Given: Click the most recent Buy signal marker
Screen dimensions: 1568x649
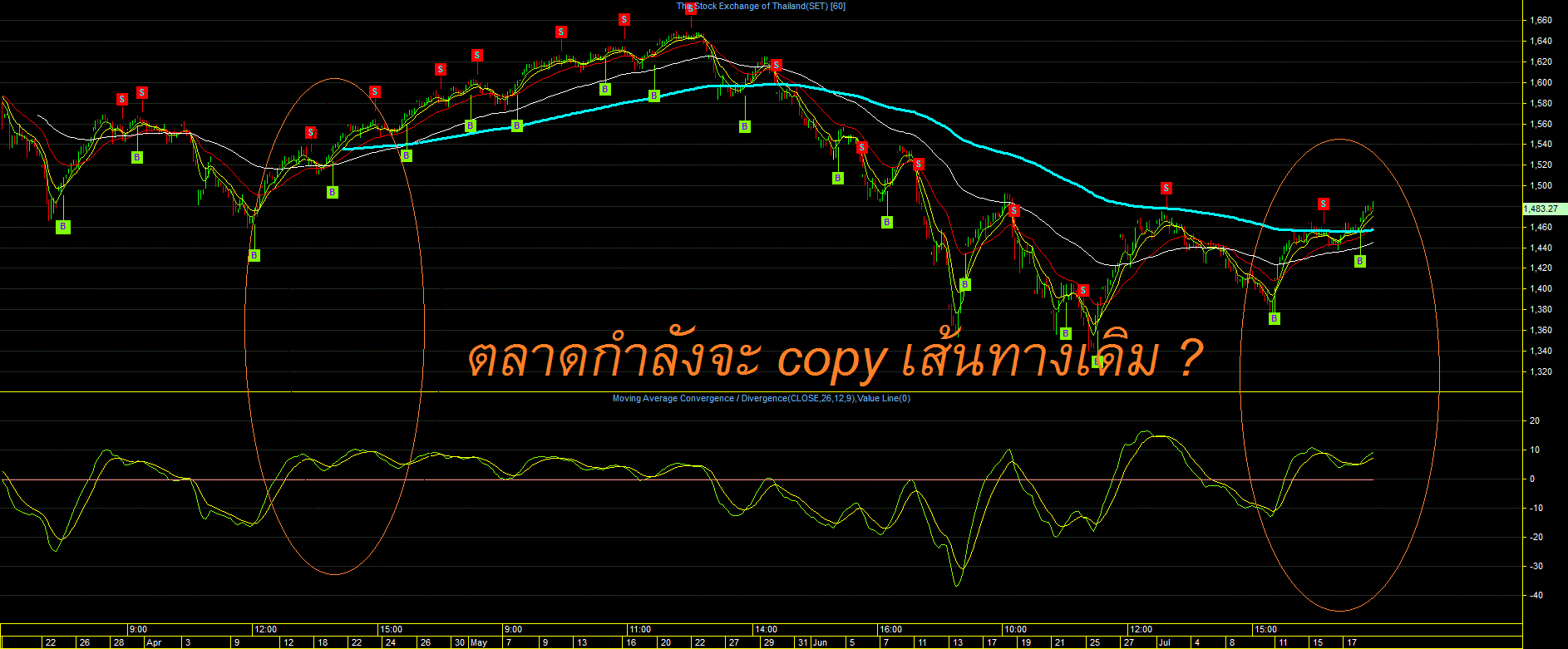Looking at the screenshot, I should click(x=1360, y=261).
